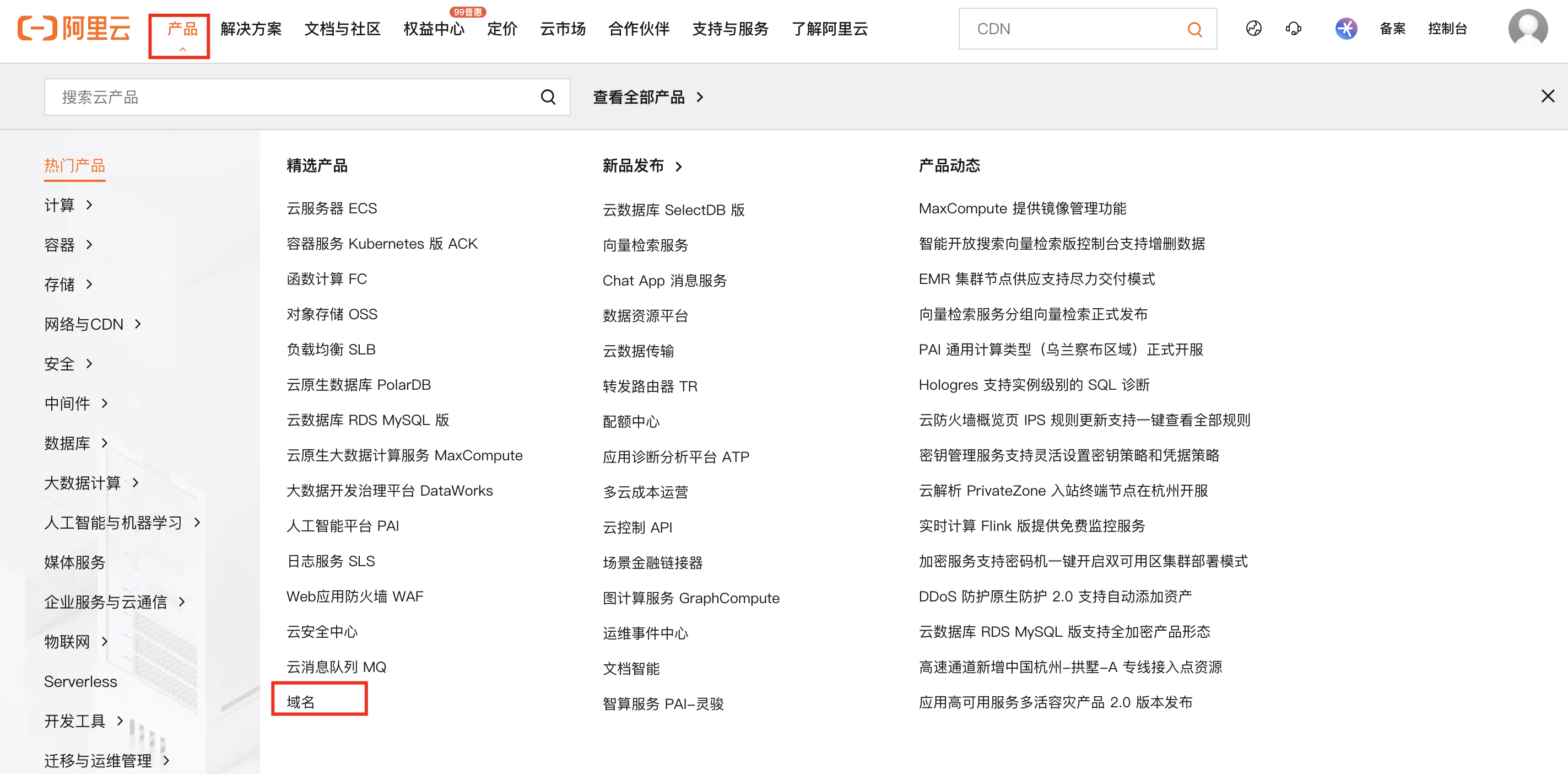Viewport: 1568px width, 774px height.
Task: Click 查看全部产品 link
Action: (648, 97)
